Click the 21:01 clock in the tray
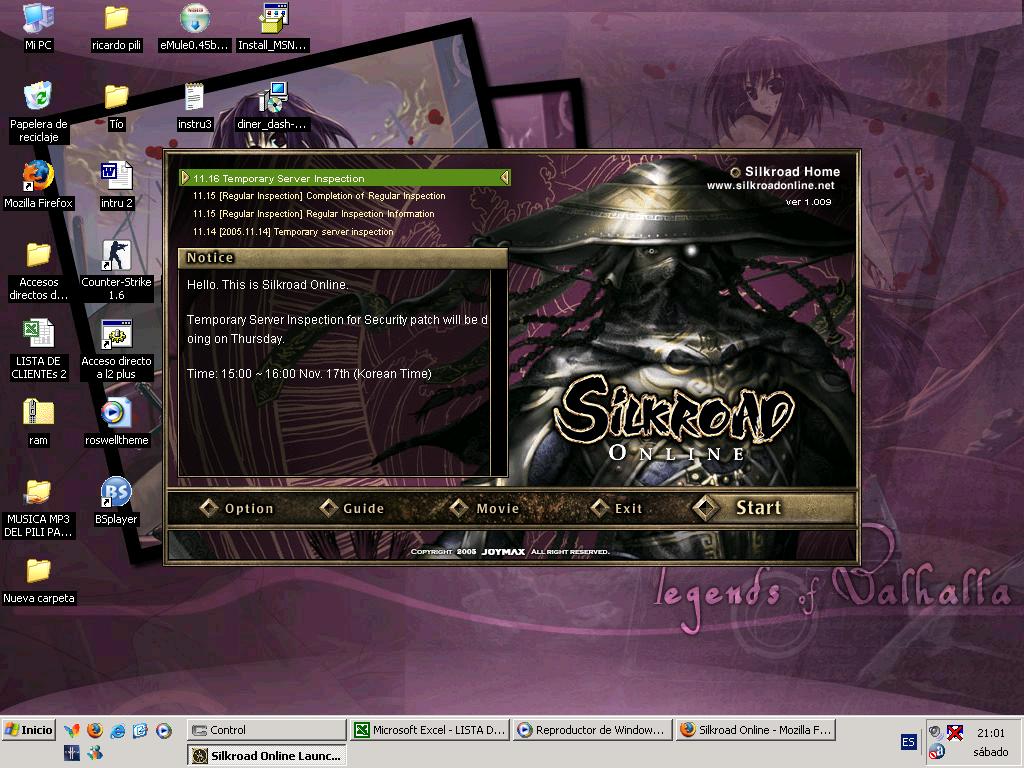1024x768 pixels. pos(991,733)
